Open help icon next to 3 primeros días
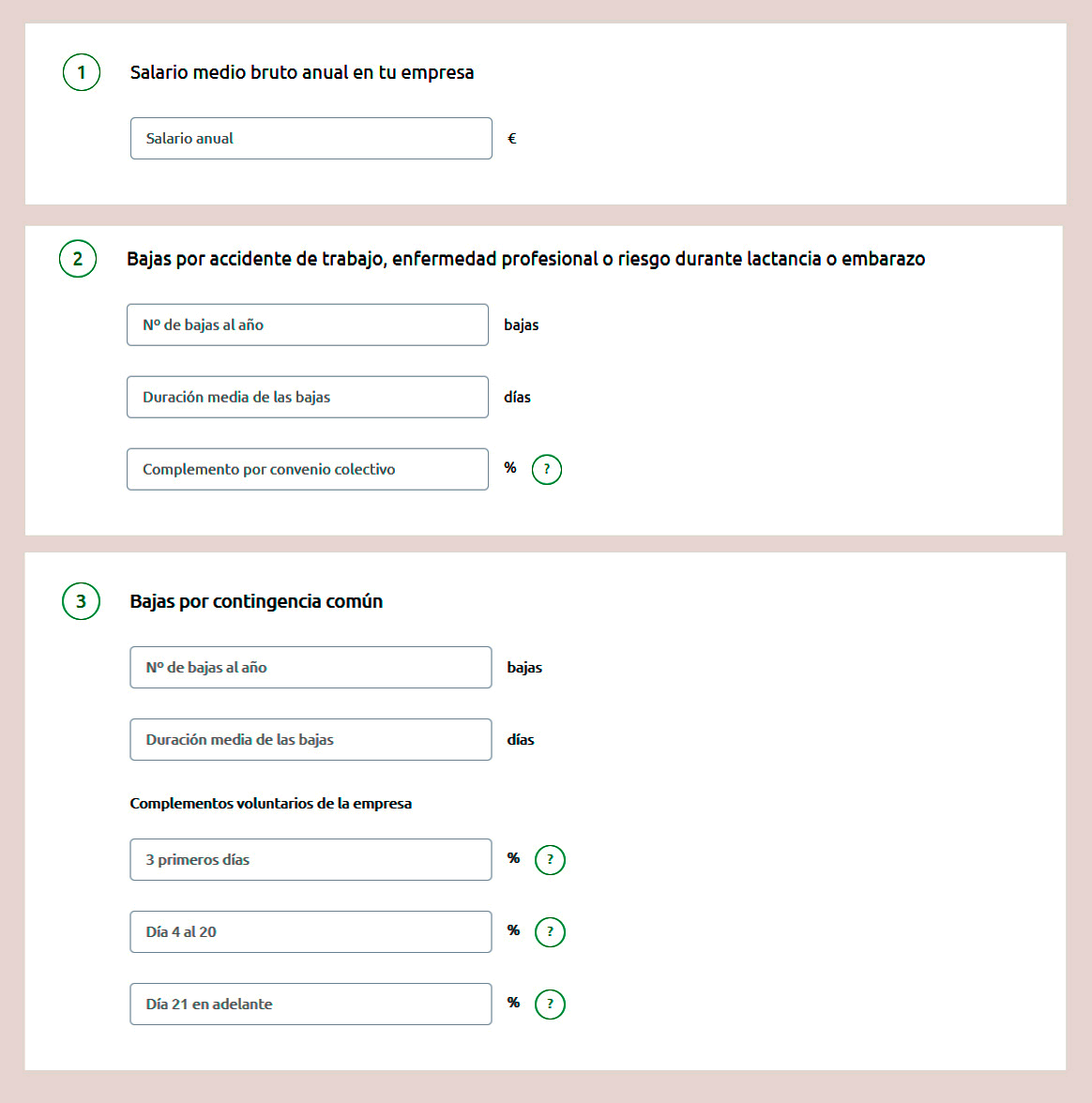This screenshot has width=1092, height=1103. pyautogui.click(x=550, y=859)
